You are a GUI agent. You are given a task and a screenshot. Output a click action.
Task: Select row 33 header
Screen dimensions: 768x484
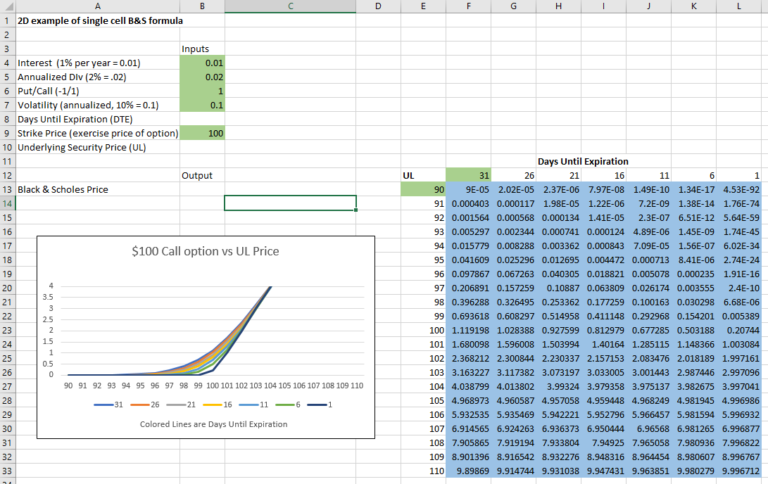click(7, 471)
